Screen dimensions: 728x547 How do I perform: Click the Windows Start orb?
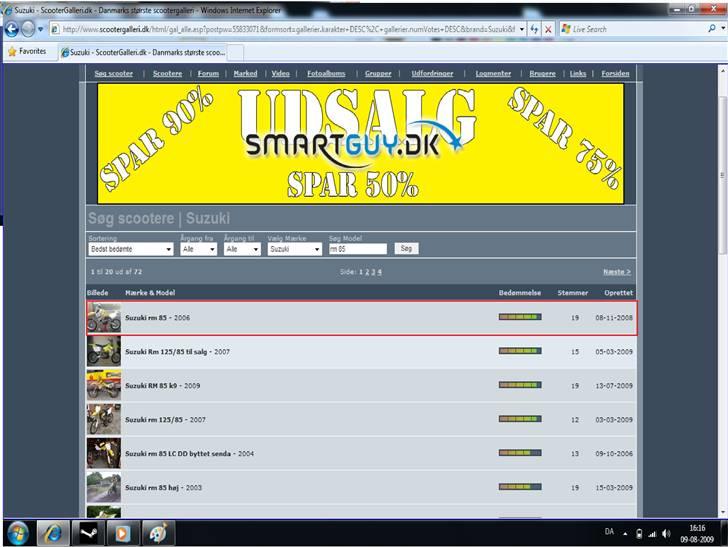coord(18,532)
